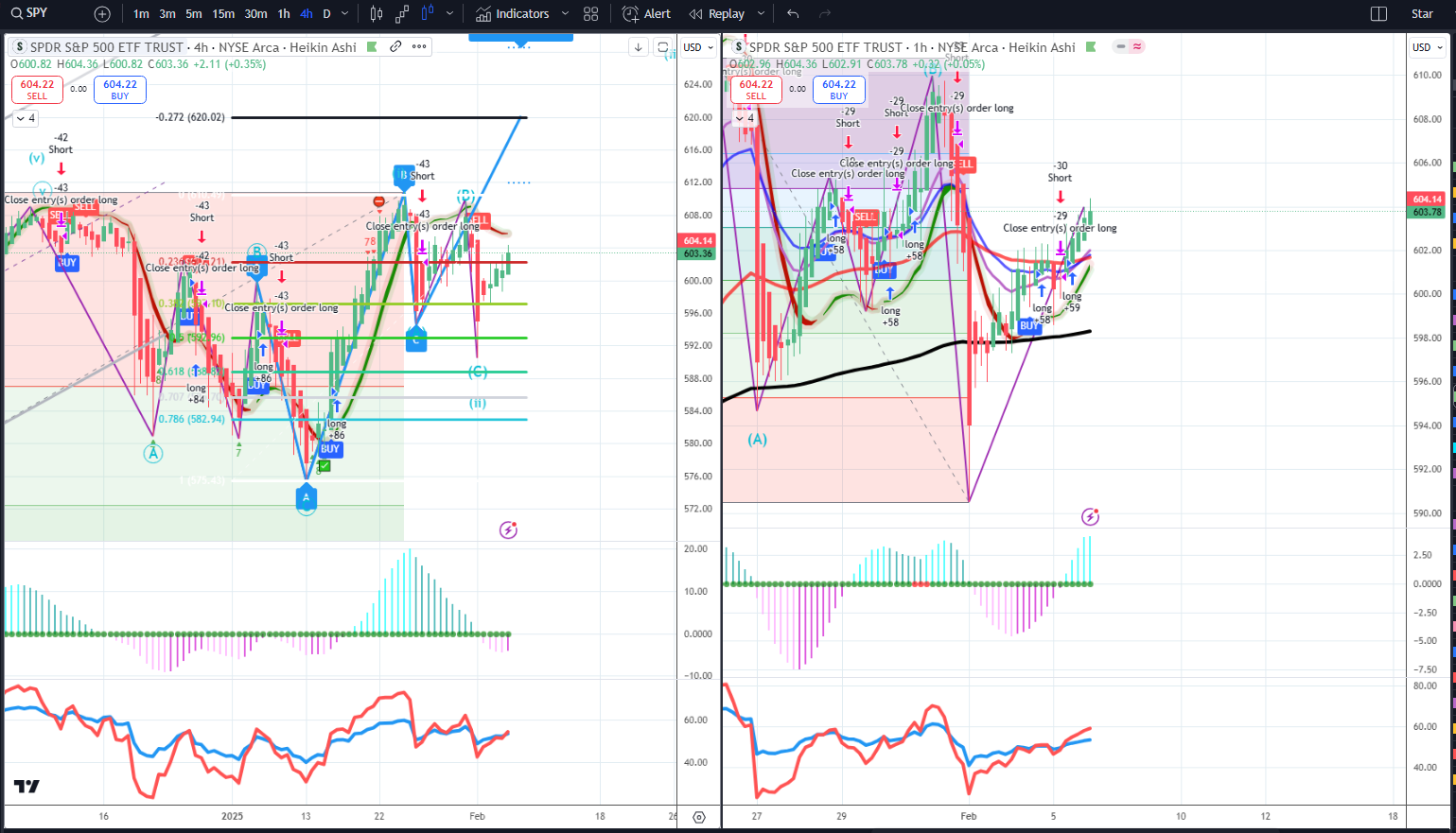
Task: Toggle the pink approx indicator on 1h legend
Action: point(1136,46)
